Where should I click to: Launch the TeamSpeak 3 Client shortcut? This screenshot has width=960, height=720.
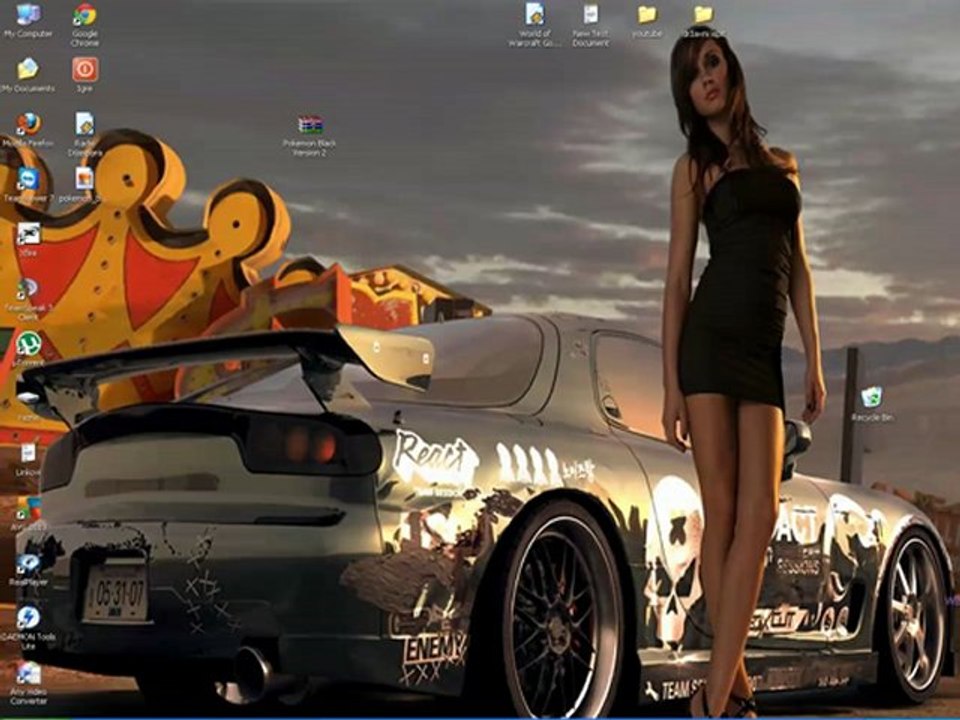(28, 288)
